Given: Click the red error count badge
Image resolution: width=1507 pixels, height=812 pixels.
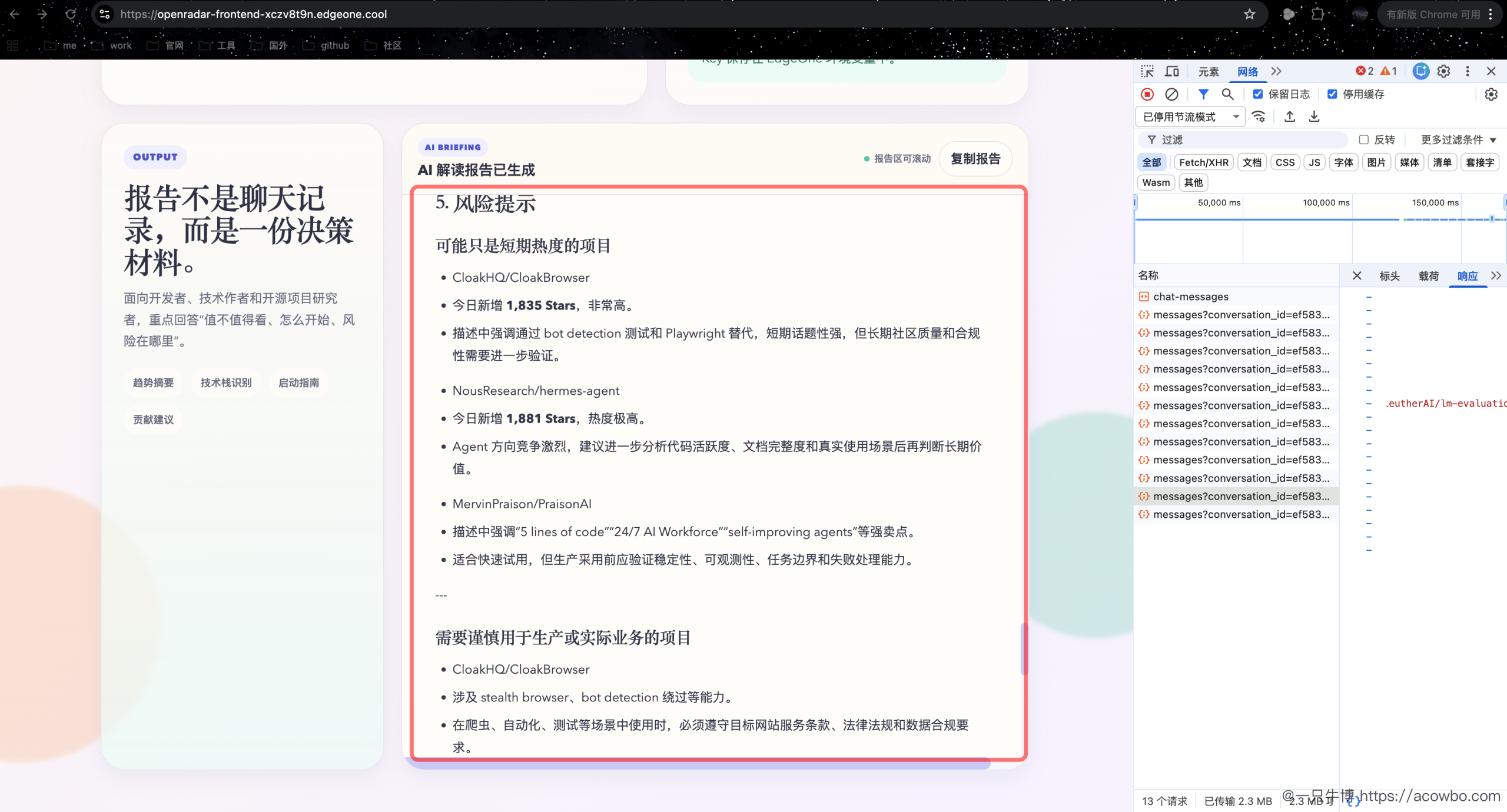Looking at the screenshot, I should click(x=1365, y=71).
